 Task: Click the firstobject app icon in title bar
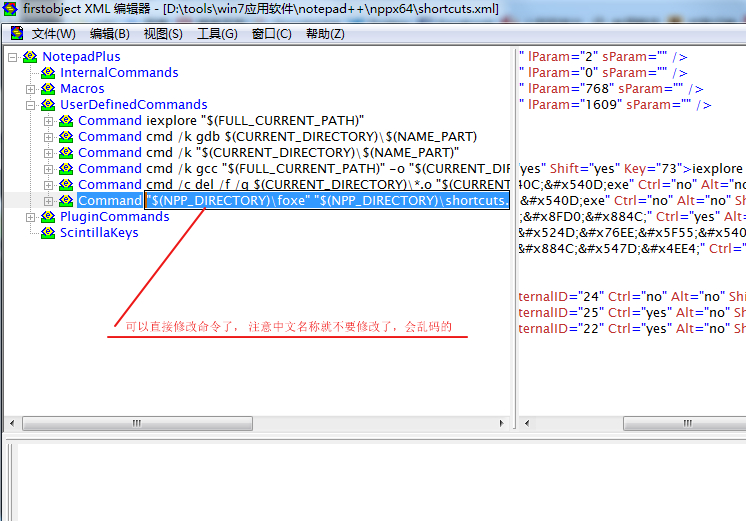point(10,9)
